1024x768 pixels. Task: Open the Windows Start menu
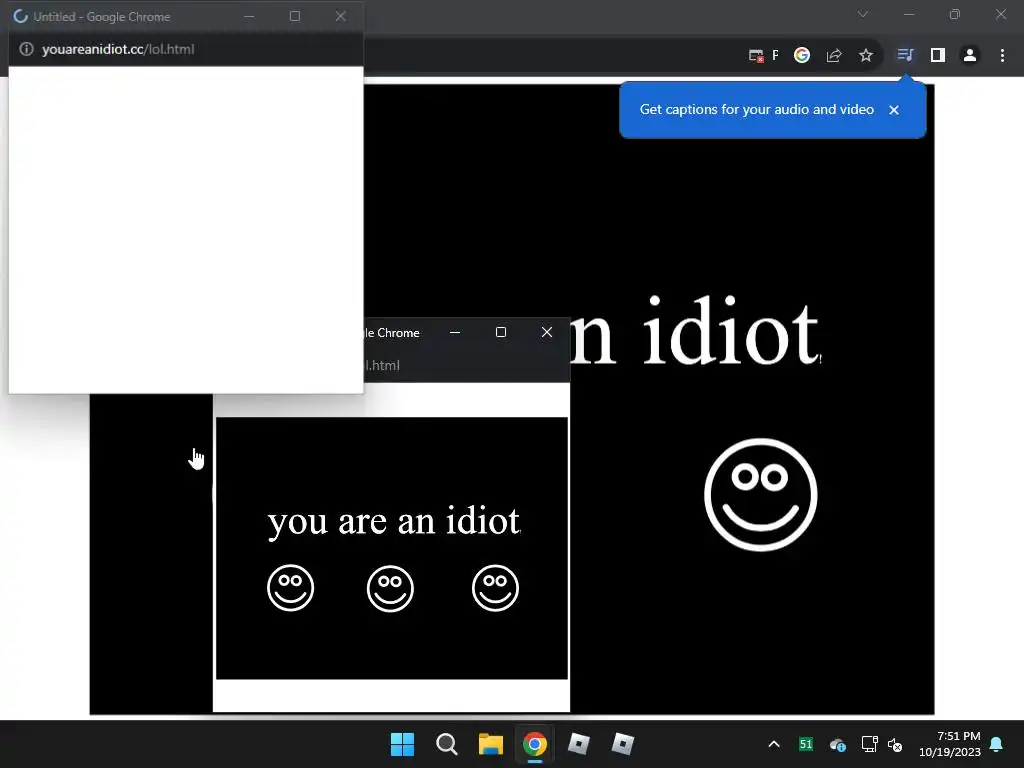(x=402, y=744)
